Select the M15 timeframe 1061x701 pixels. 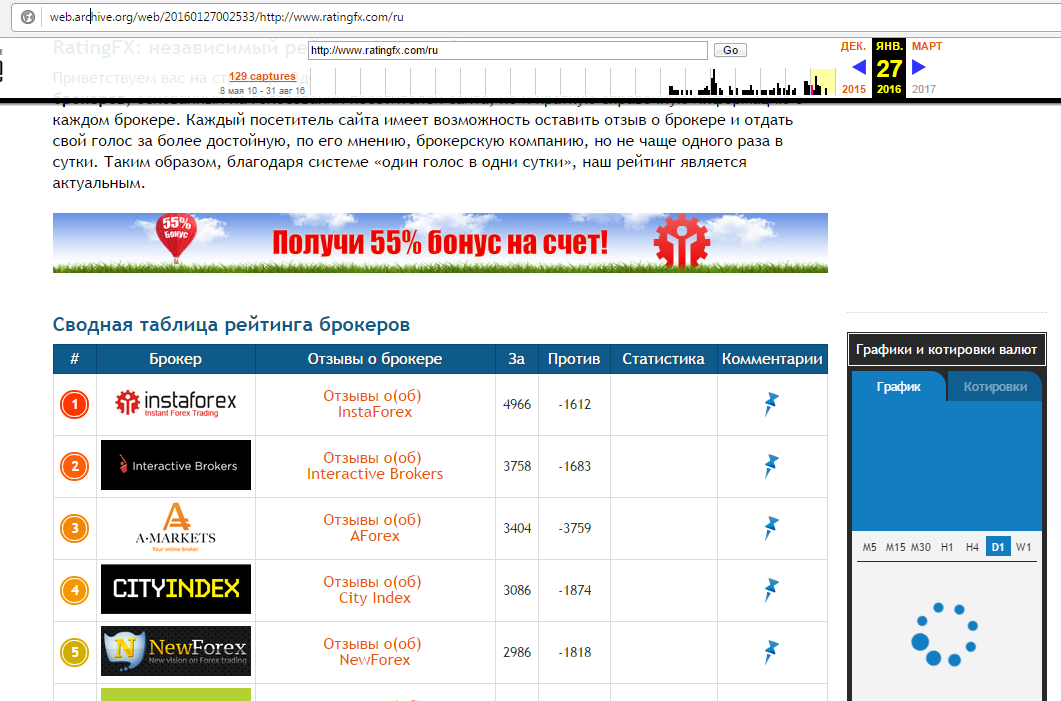coord(895,547)
